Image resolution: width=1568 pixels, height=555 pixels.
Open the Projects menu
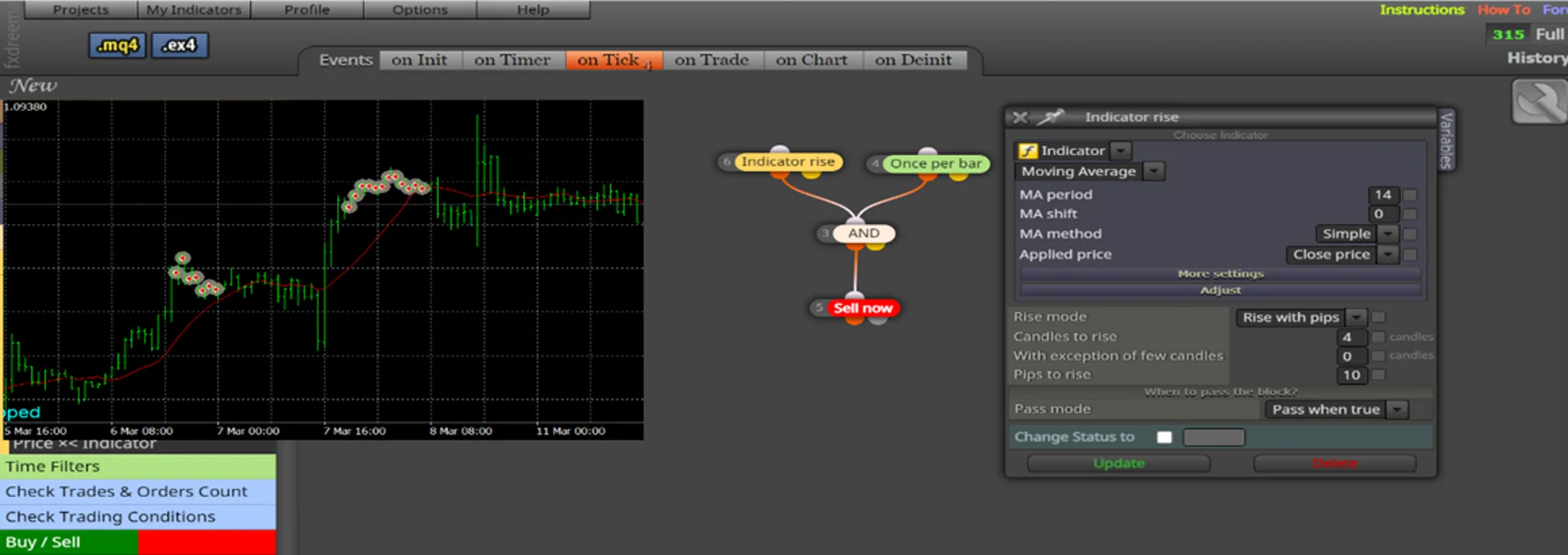(x=81, y=10)
